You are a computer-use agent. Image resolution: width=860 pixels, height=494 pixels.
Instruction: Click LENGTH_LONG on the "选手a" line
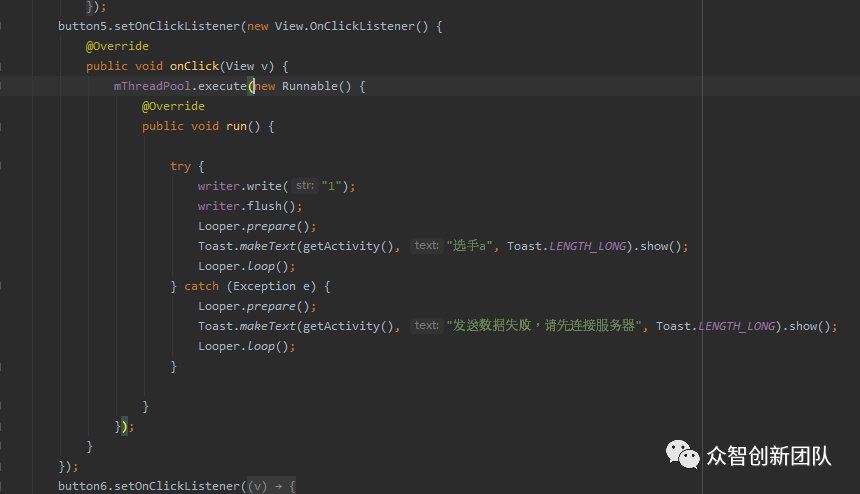(587, 246)
